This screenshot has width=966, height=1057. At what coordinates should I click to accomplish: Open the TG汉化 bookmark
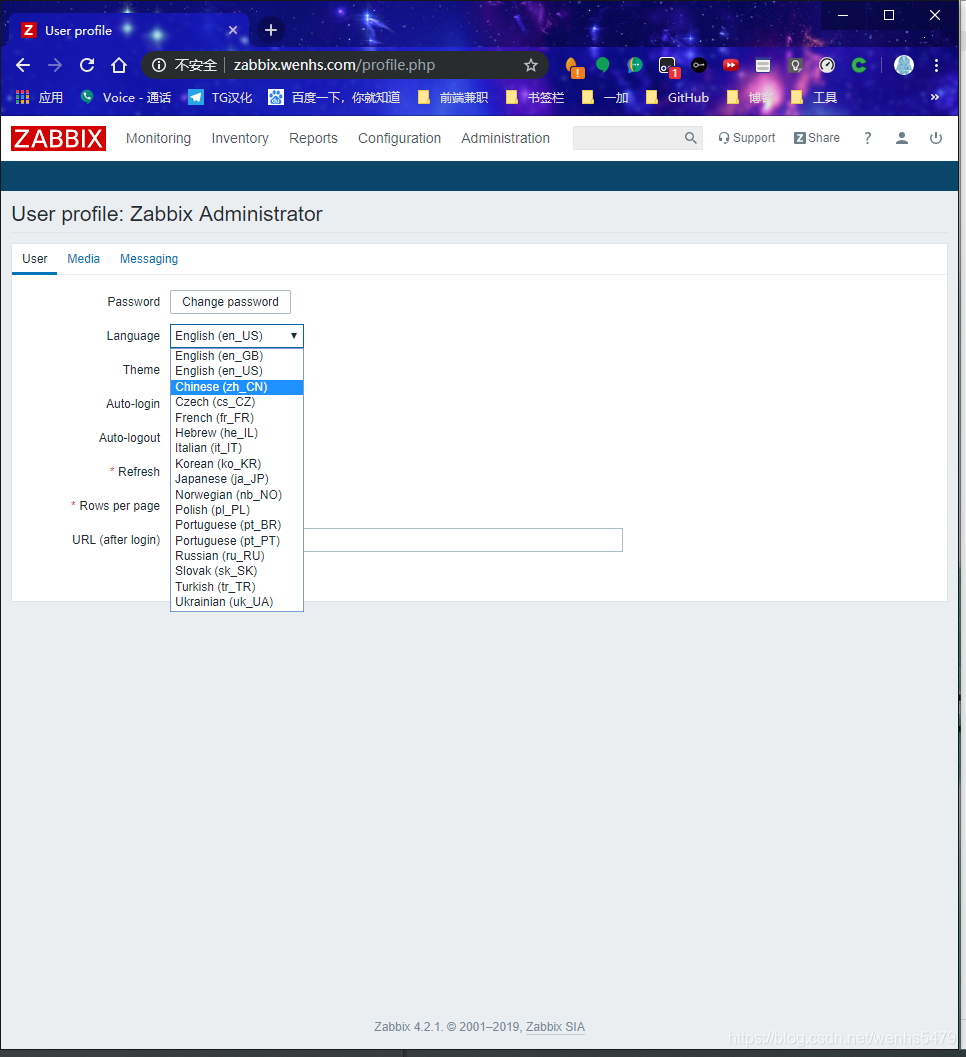[220, 98]
